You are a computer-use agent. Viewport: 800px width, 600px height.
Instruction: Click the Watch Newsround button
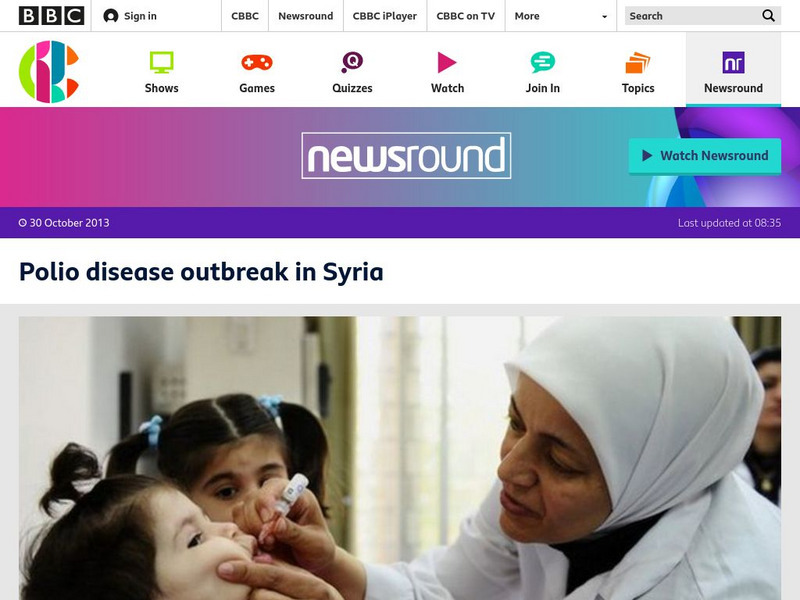tap(705, 156)
